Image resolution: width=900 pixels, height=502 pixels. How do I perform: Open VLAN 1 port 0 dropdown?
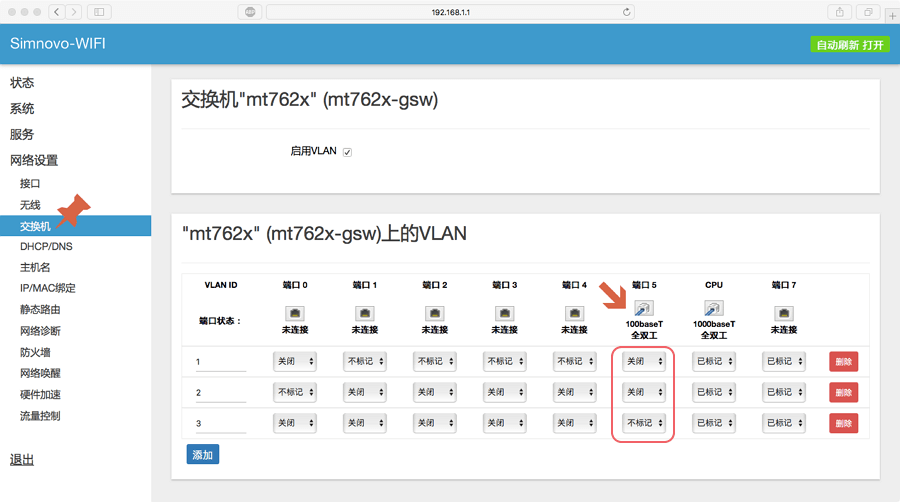point(294,361)
